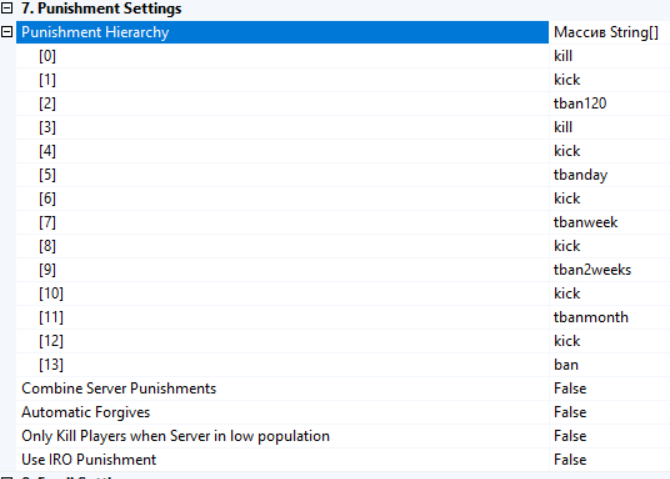The image size is (670, 479).
Task: Select array index [9] row
Action: (x=48, y=269)
